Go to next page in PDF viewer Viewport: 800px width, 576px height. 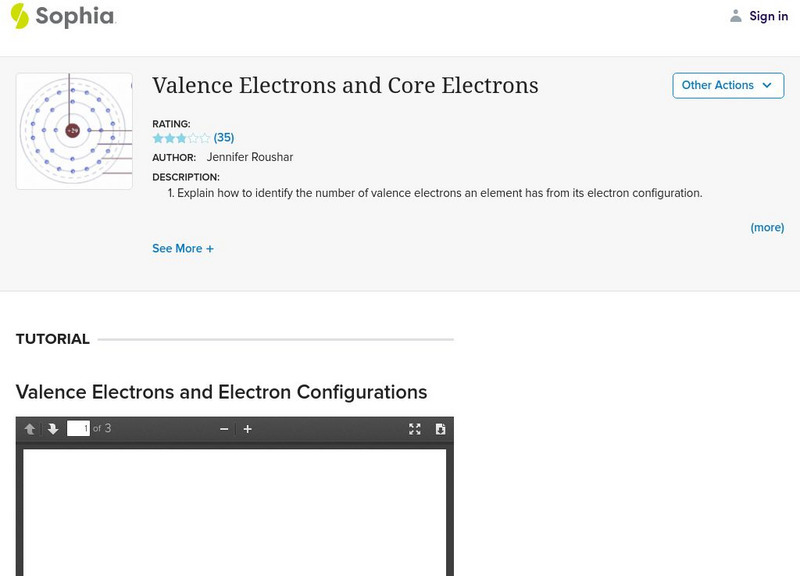click(x=53, y=429)
